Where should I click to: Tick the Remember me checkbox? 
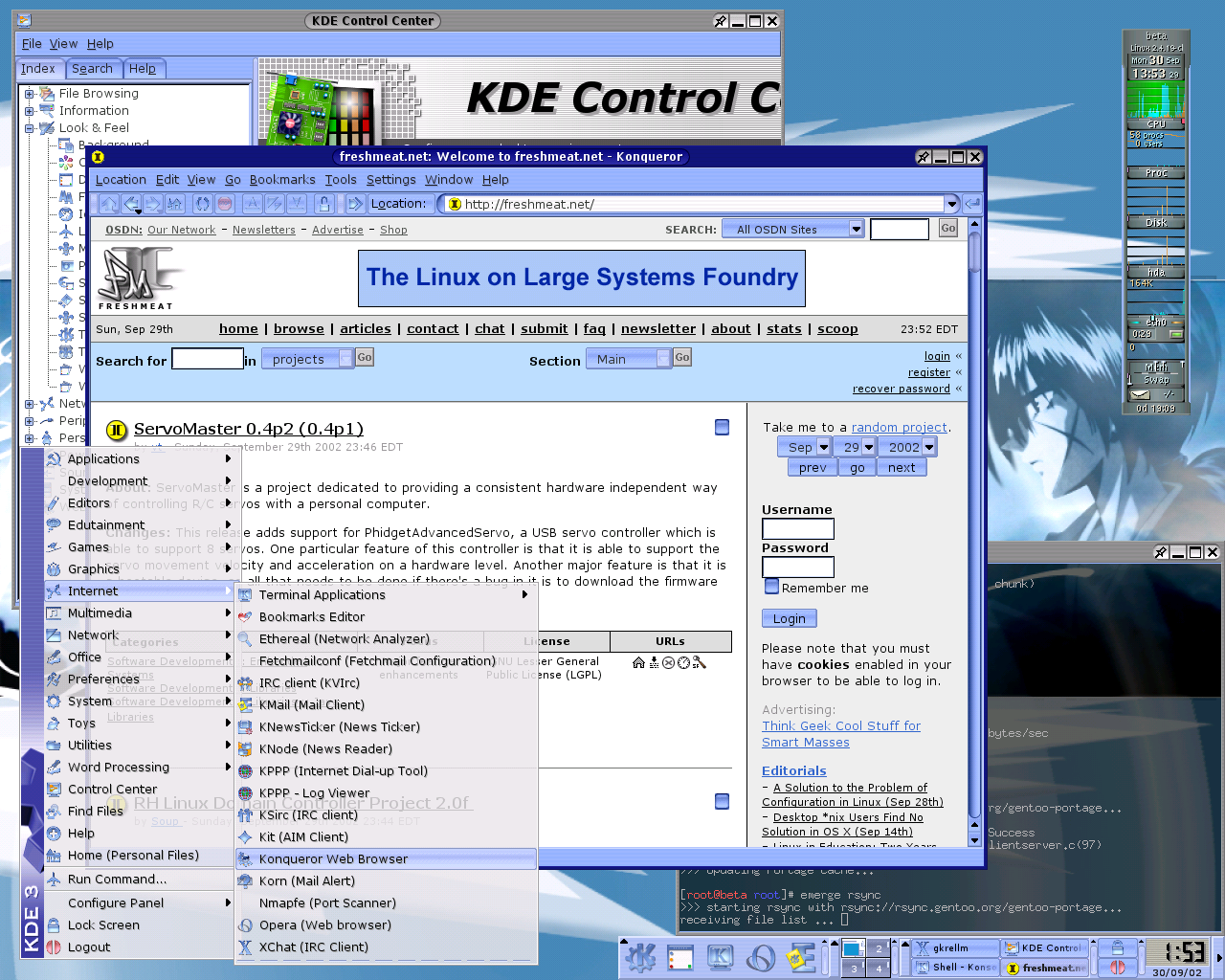[x=770, y=587]
